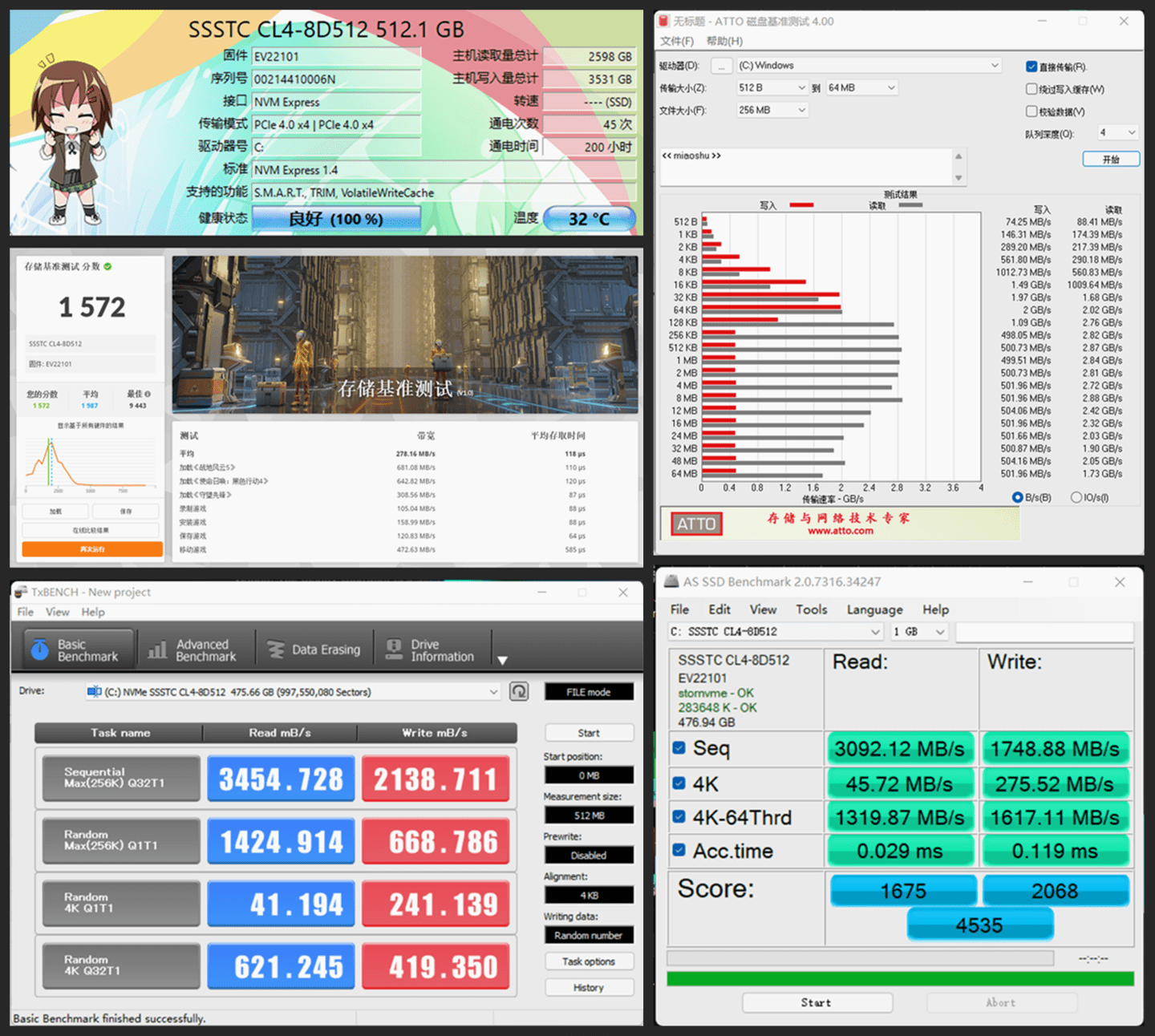
Task: Open ATTO queue depth dropdown
Action: pyautogui.click(x=1117, y=132)
